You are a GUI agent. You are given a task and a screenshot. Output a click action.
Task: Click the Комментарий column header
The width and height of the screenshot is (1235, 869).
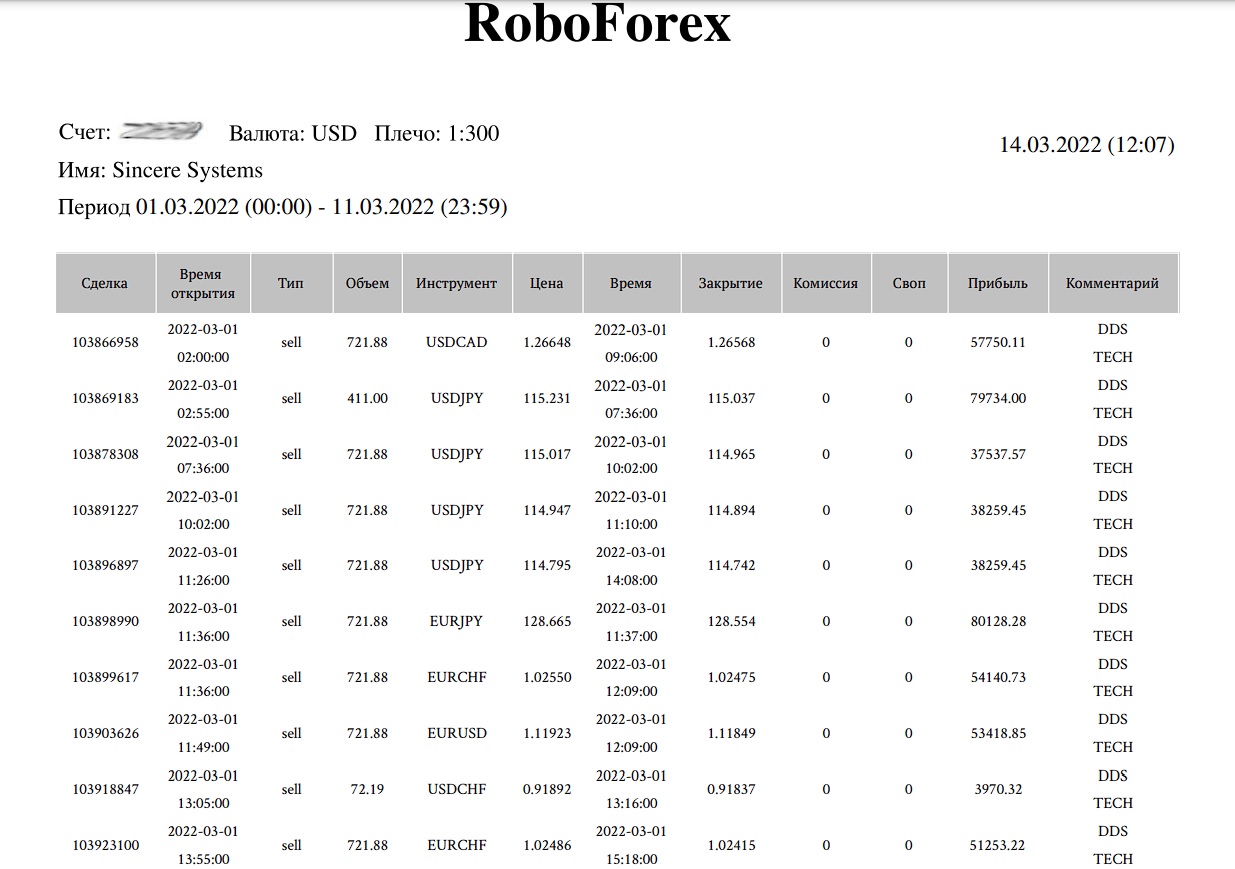[x=1112, y=283]
